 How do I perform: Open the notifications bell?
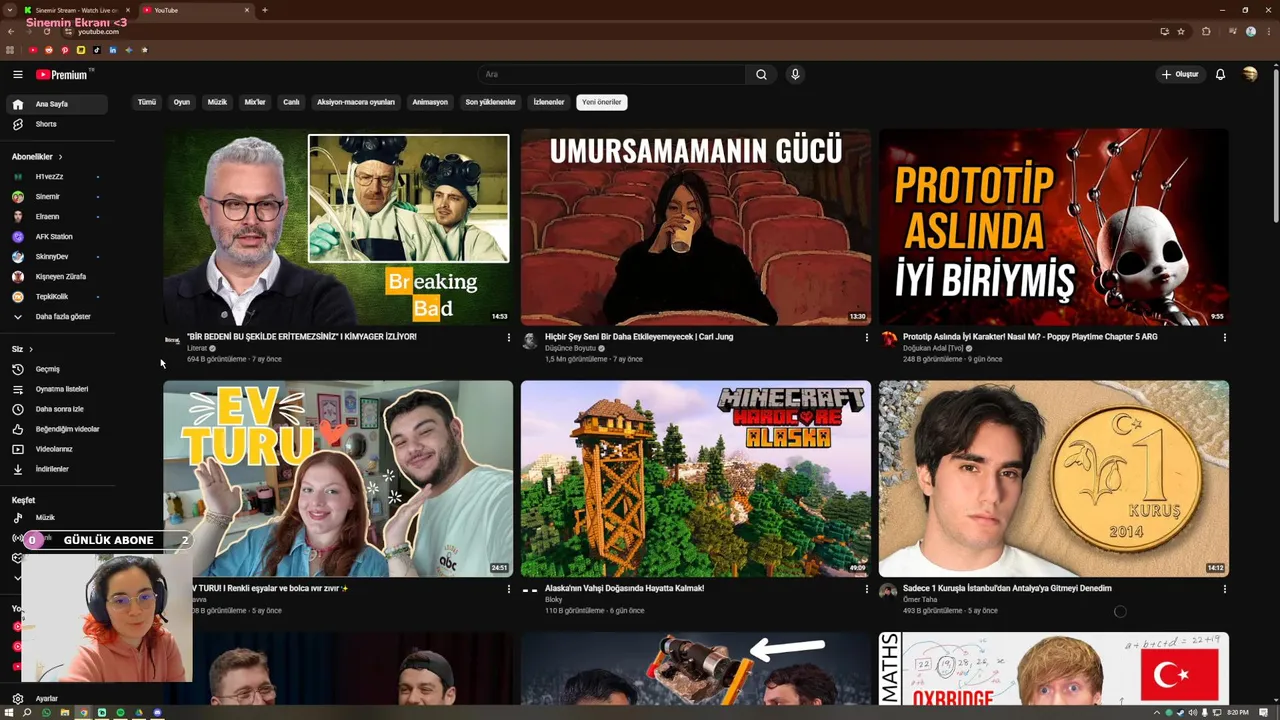click(x=1220, y=74)
